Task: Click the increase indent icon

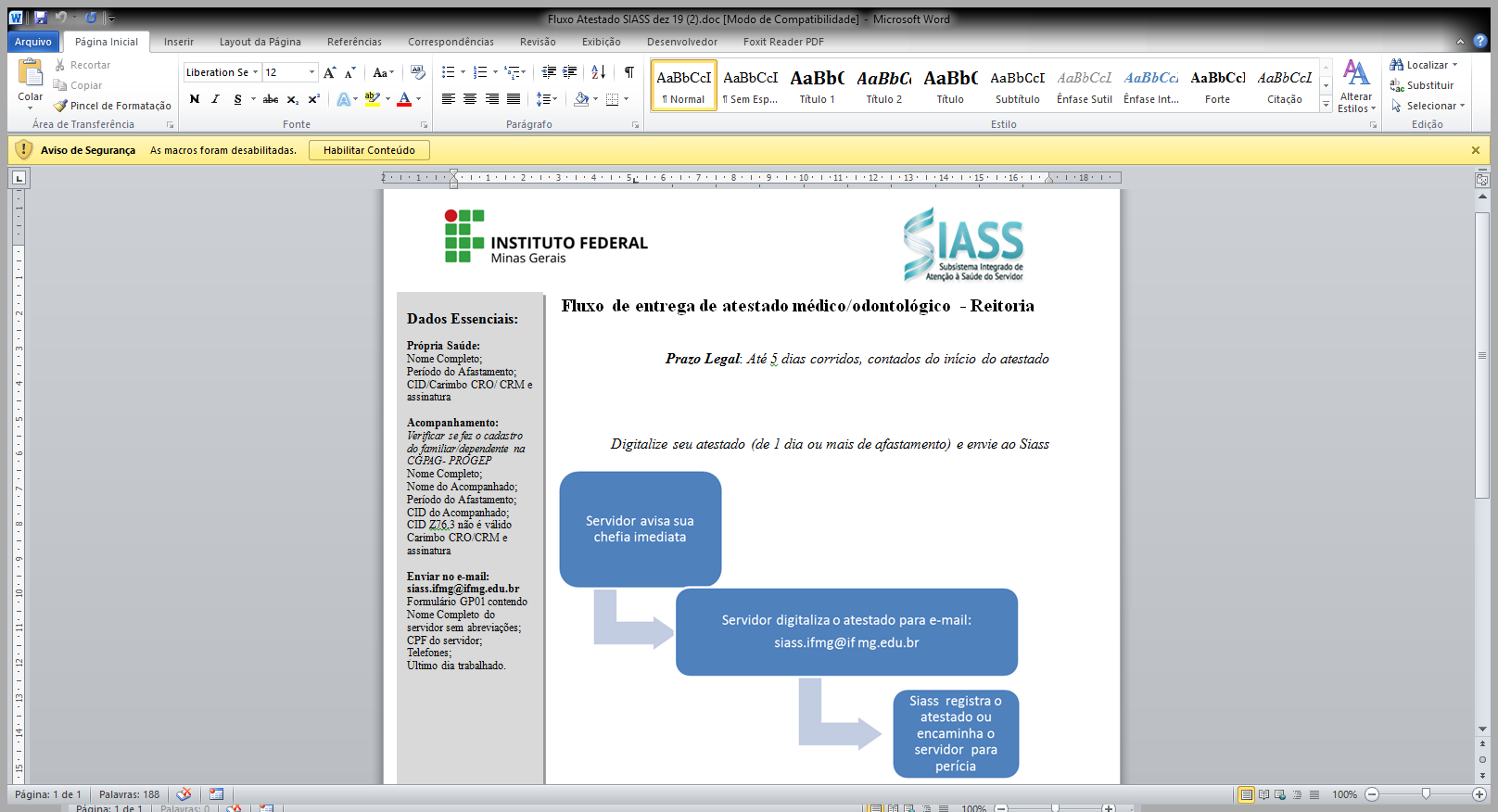Action: point(570,72)
